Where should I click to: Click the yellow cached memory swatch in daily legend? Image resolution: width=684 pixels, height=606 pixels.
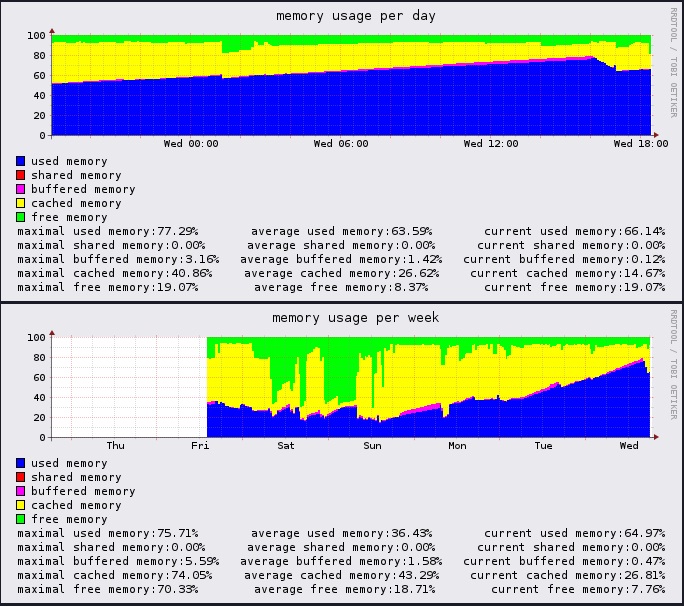tap(21, 203)
